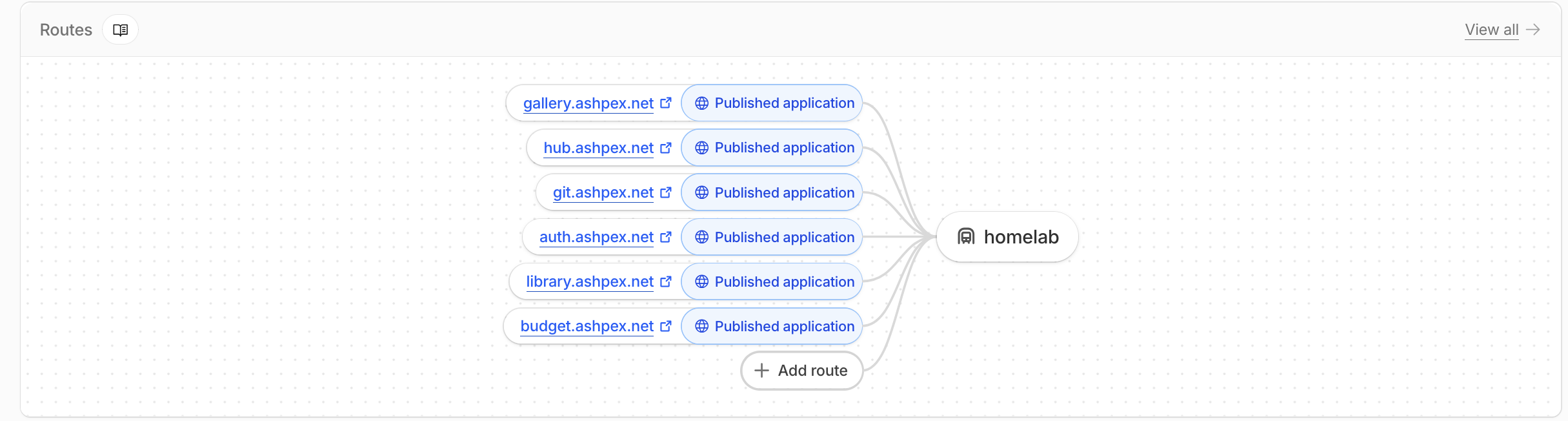
Task: Select Published application text for budget.ashpex.net
Action: 785,326
